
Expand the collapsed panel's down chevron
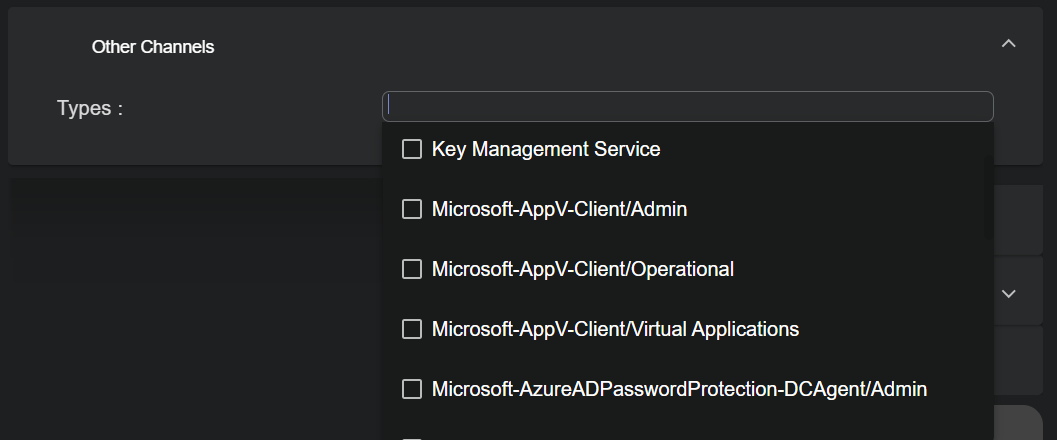pyautogui.click(x=1008, y=294)
